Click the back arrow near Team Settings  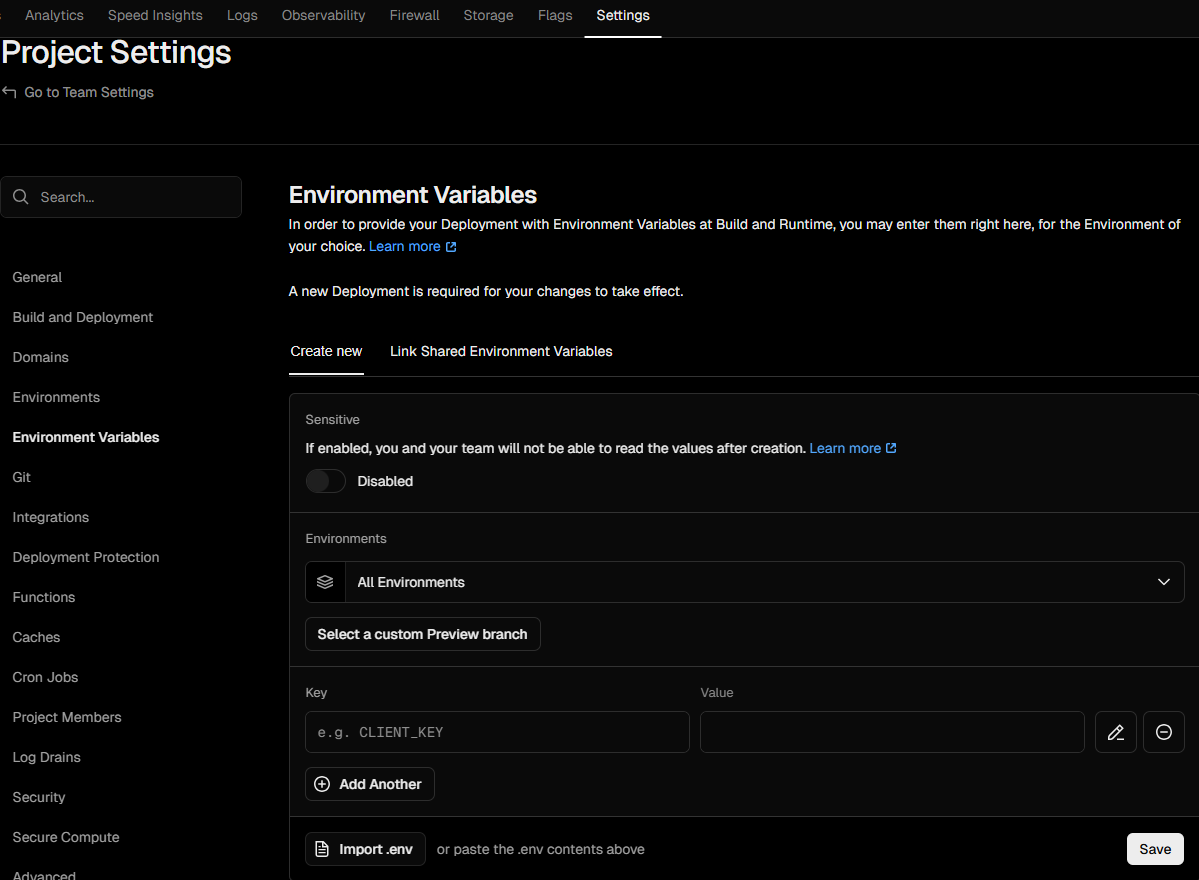coord(10,92)
